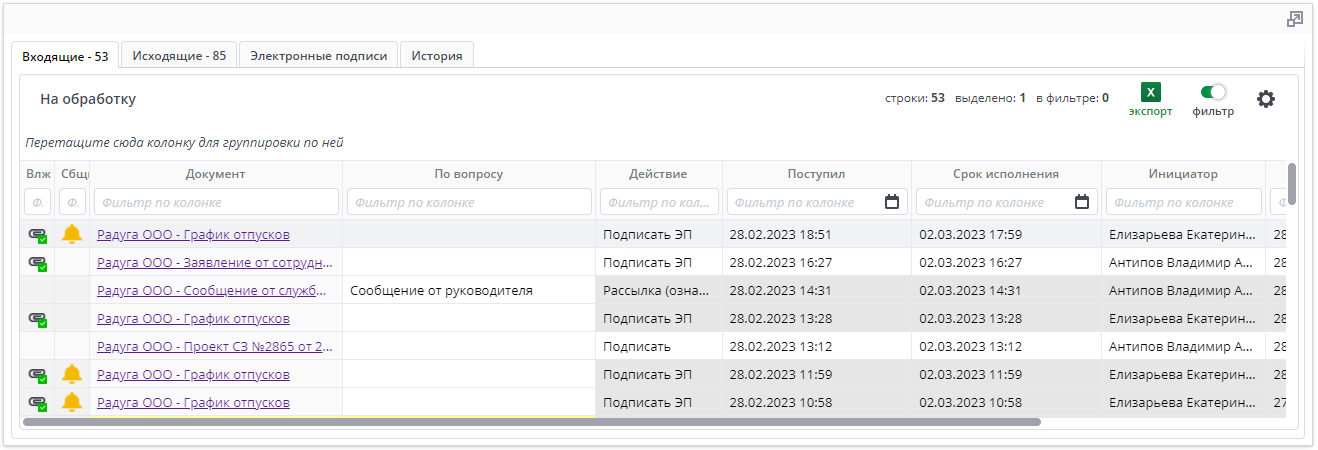This screenshot has height=450, width=1318.
Task: Select 28.02.2023 13:28 received cell
Action: click(x=817, y=319)
